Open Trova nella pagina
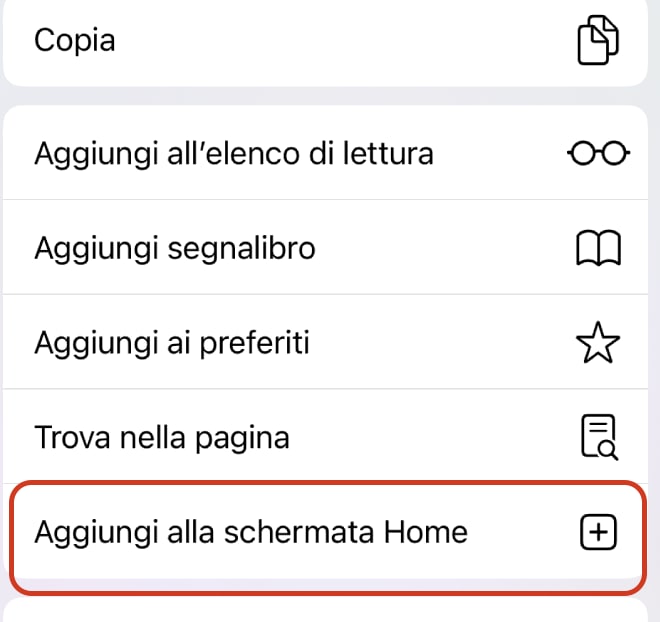The image size is (660, 622). pos(300,438)
